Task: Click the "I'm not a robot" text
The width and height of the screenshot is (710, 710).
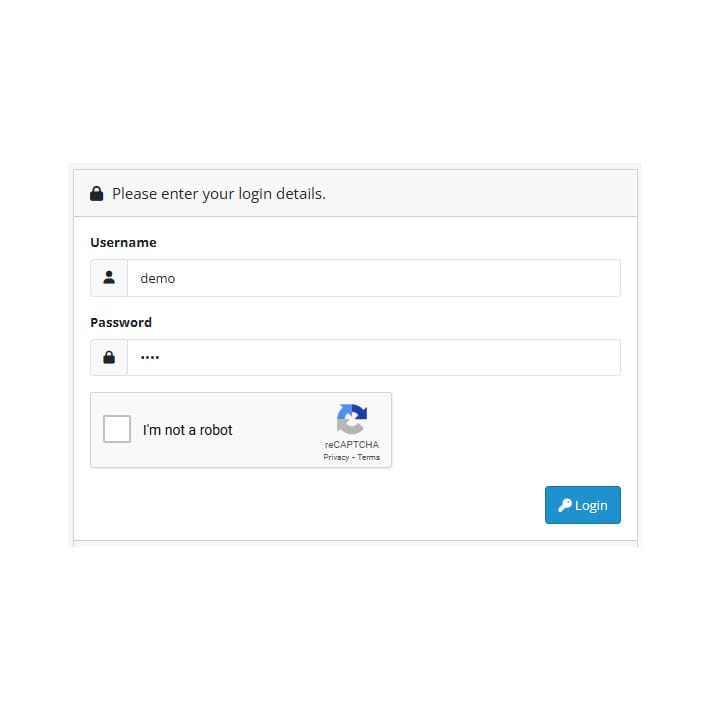Action: [x=187, y=430]
